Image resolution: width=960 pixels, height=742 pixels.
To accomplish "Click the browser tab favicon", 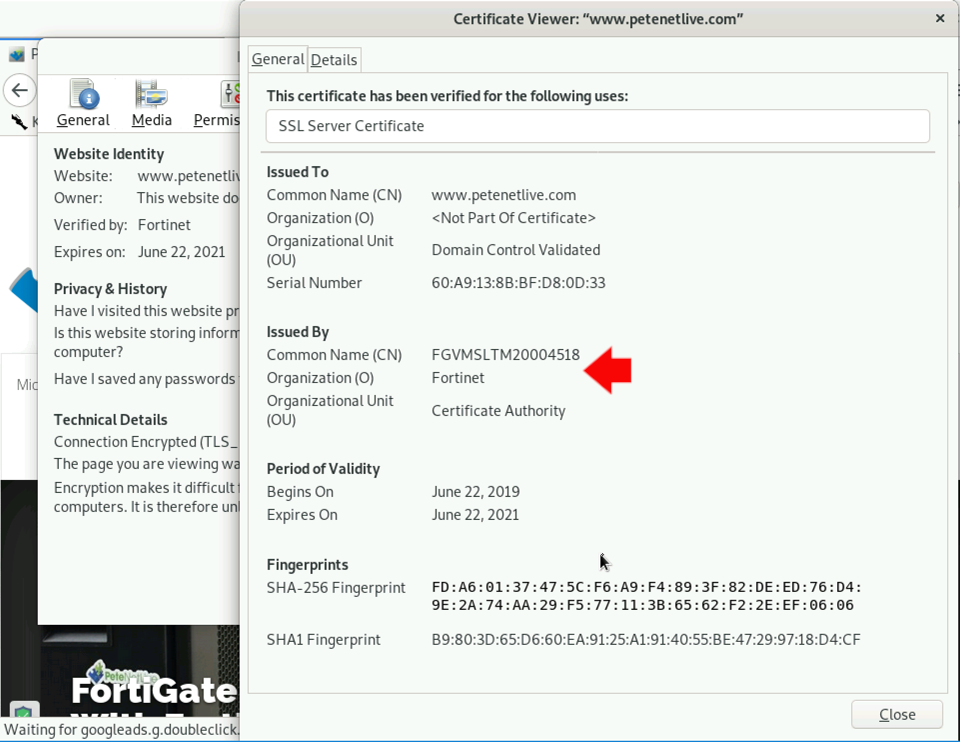I will point(17,55).
